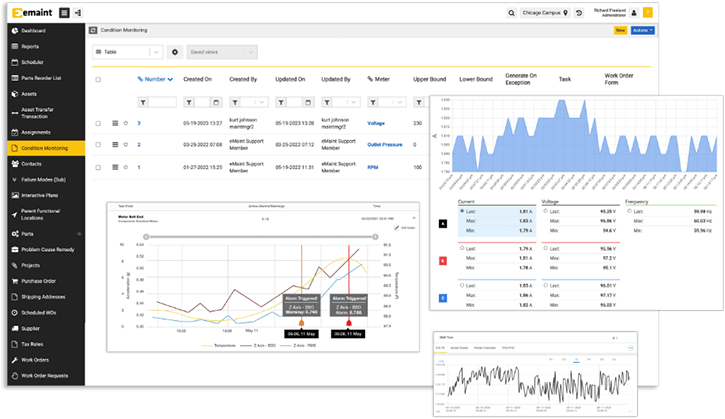725x419 pixels.
Task: Open row menu icon for record 1
Action: pyautogui.click(x=115, y=167)
